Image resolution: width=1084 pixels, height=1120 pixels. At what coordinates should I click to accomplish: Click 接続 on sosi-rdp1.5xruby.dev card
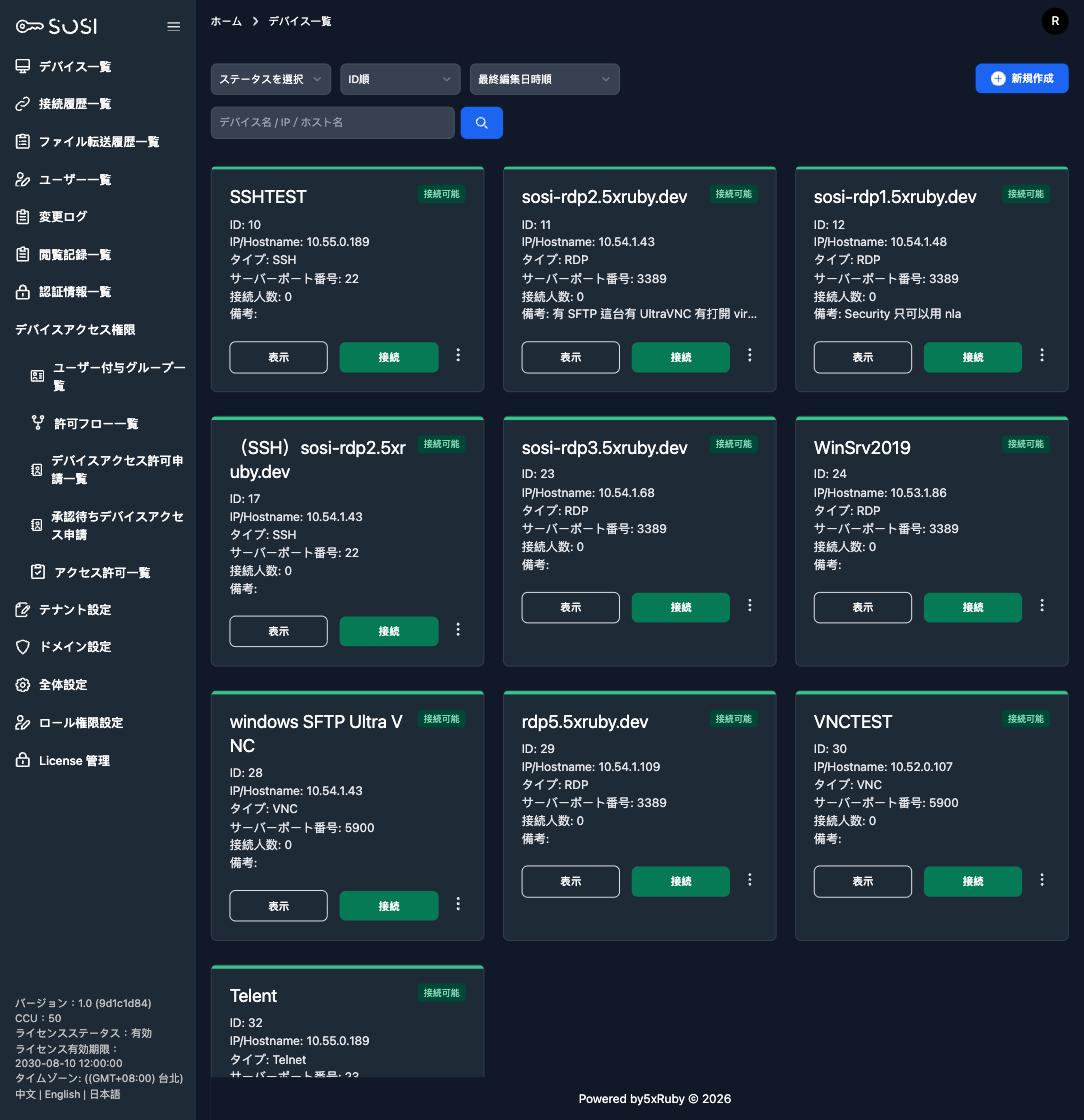[973, 357]
